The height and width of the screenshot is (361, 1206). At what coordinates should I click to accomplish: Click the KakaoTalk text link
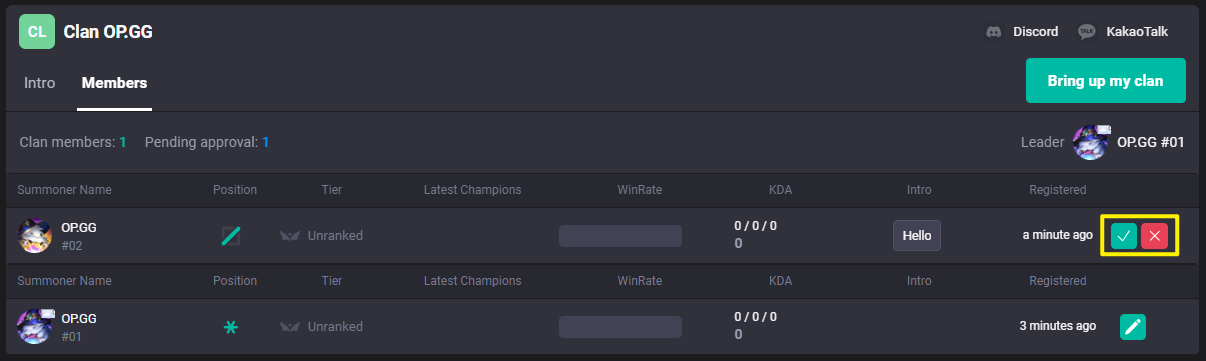(x=1137, y=32)
